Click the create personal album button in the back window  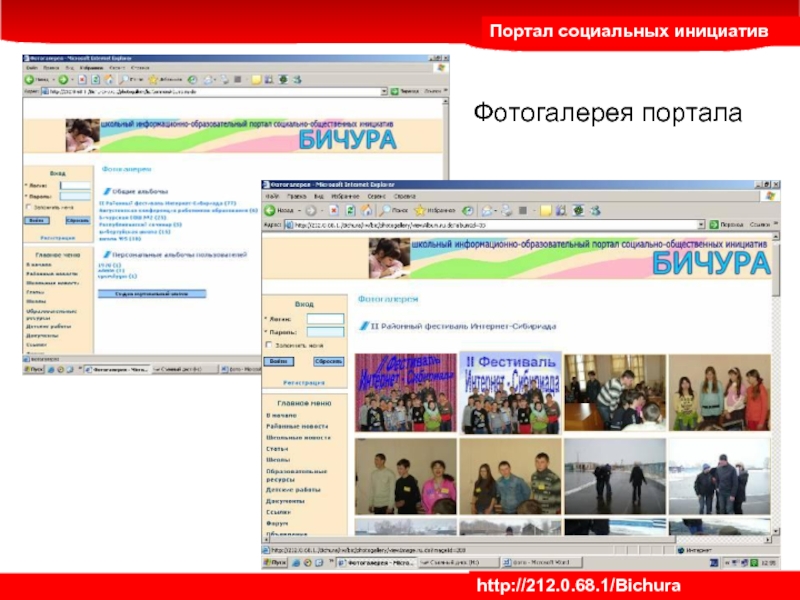click(x=152, y=294)
